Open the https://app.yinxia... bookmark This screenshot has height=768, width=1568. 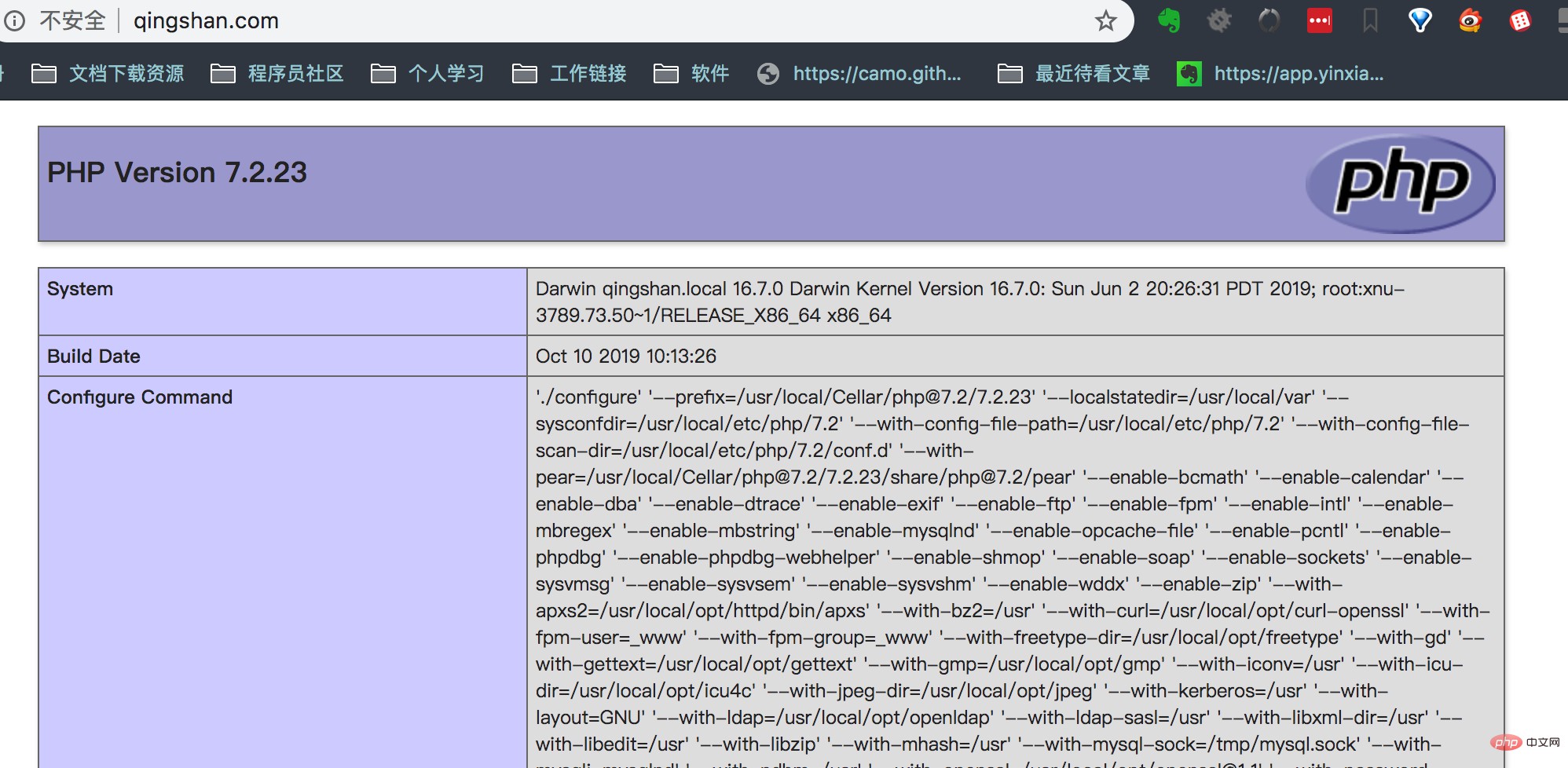click(1280, 74)
